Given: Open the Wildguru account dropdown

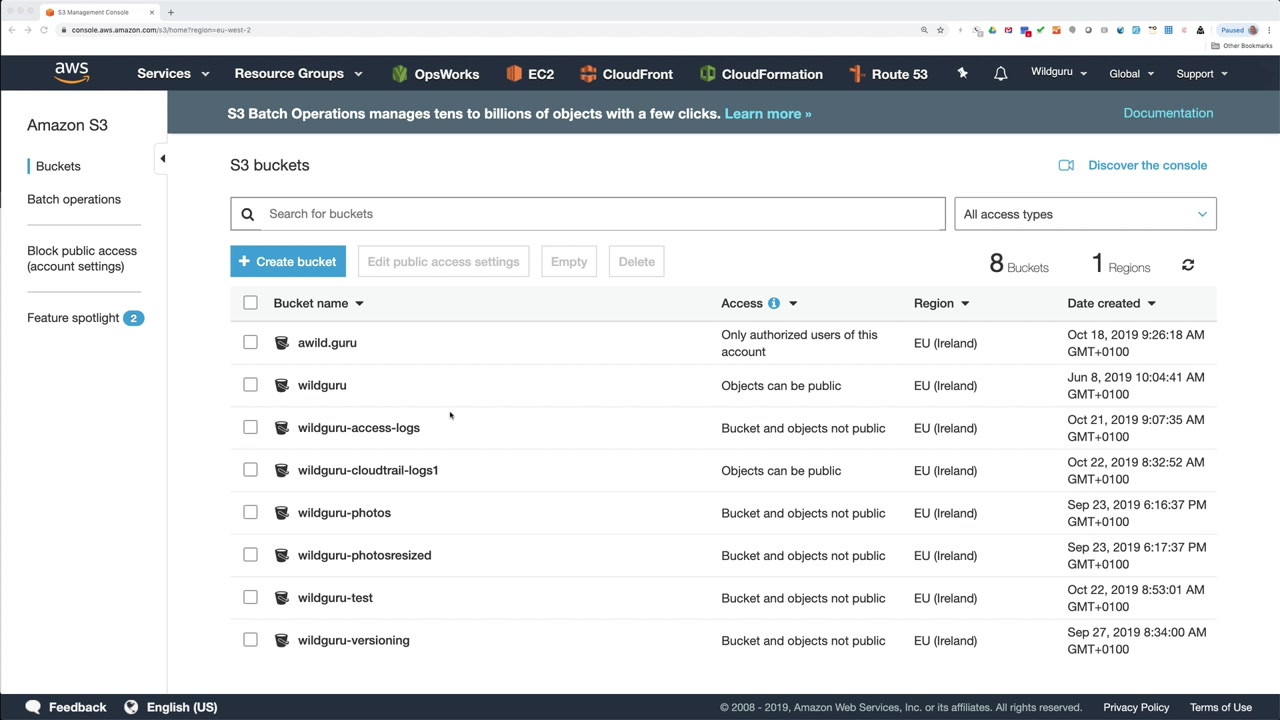Looking at the screenshot, I should click(x=1058, y=73).
